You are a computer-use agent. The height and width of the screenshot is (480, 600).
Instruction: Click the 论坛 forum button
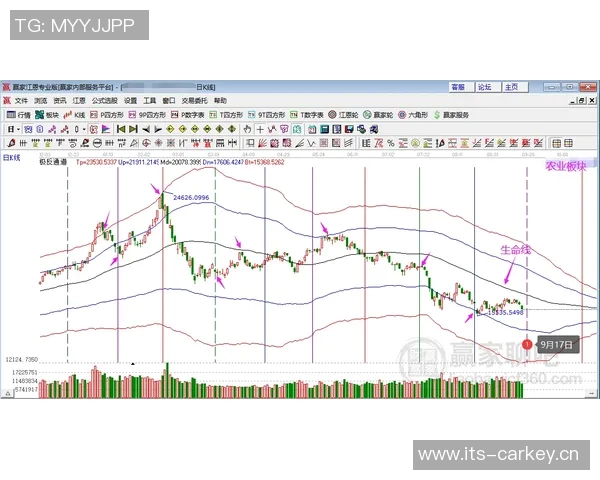(484, 87)
